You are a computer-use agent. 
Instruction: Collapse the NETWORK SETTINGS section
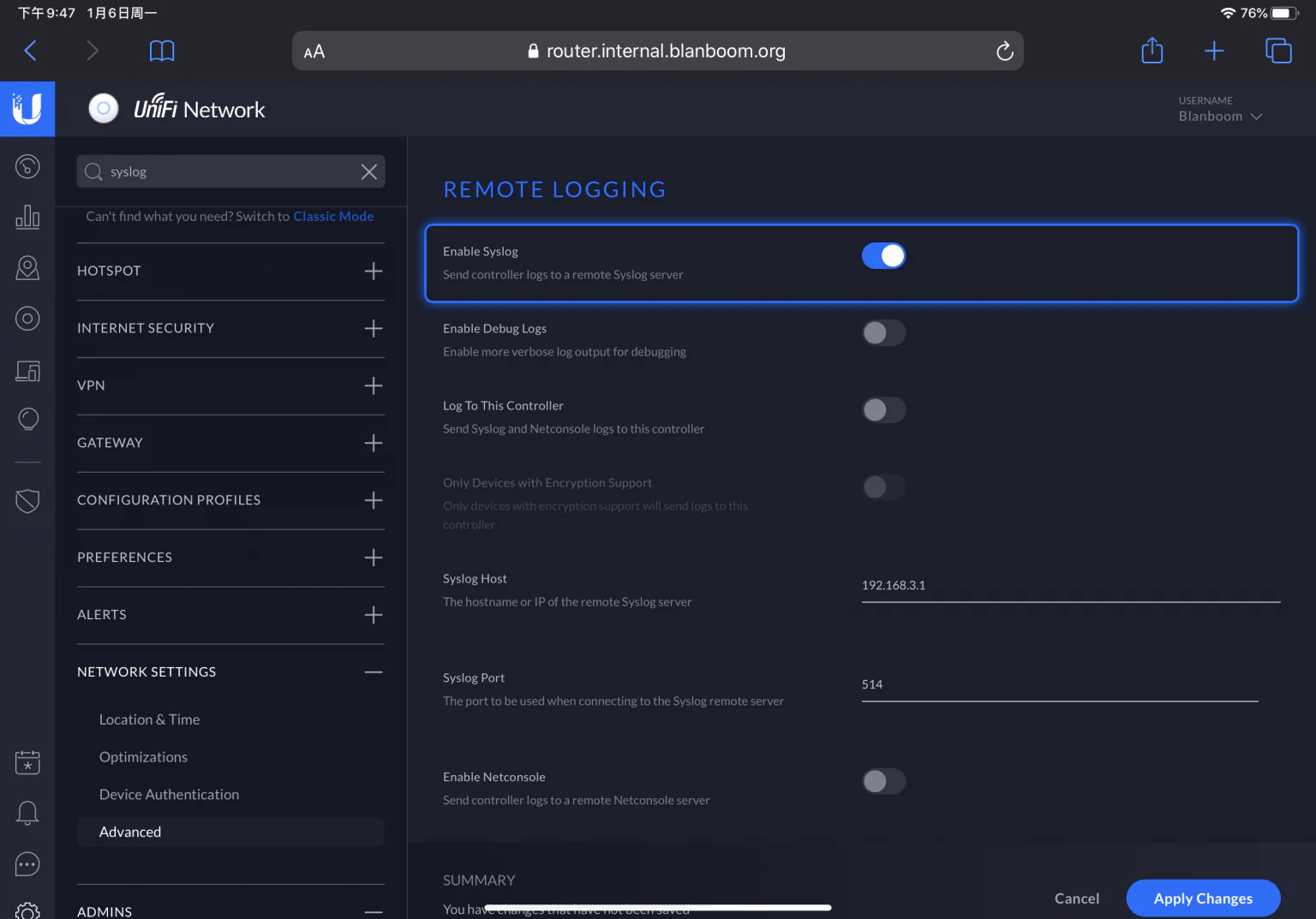pos(373,671)
